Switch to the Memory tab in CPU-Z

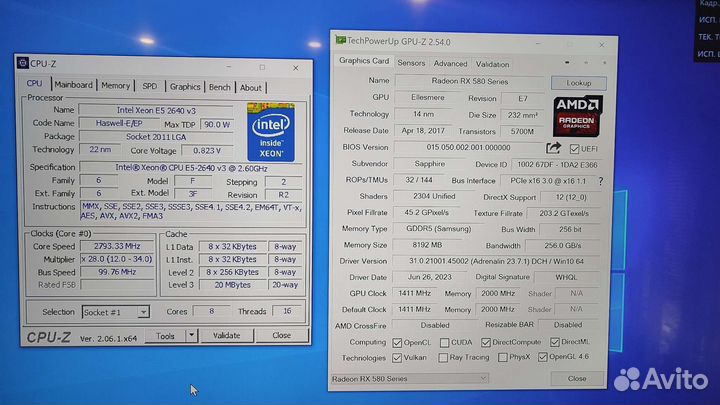116,85
